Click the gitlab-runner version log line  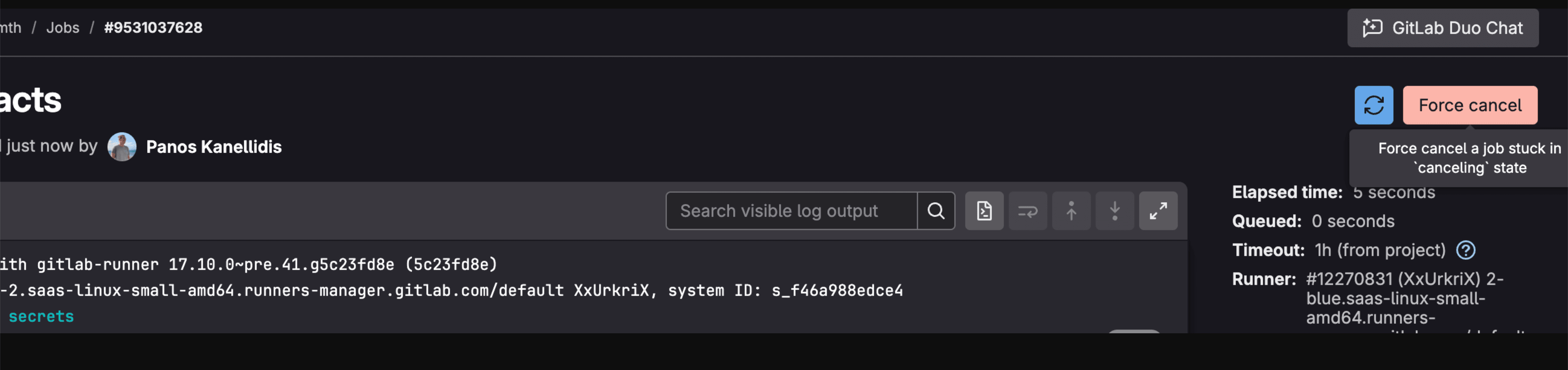click(248, 265)
